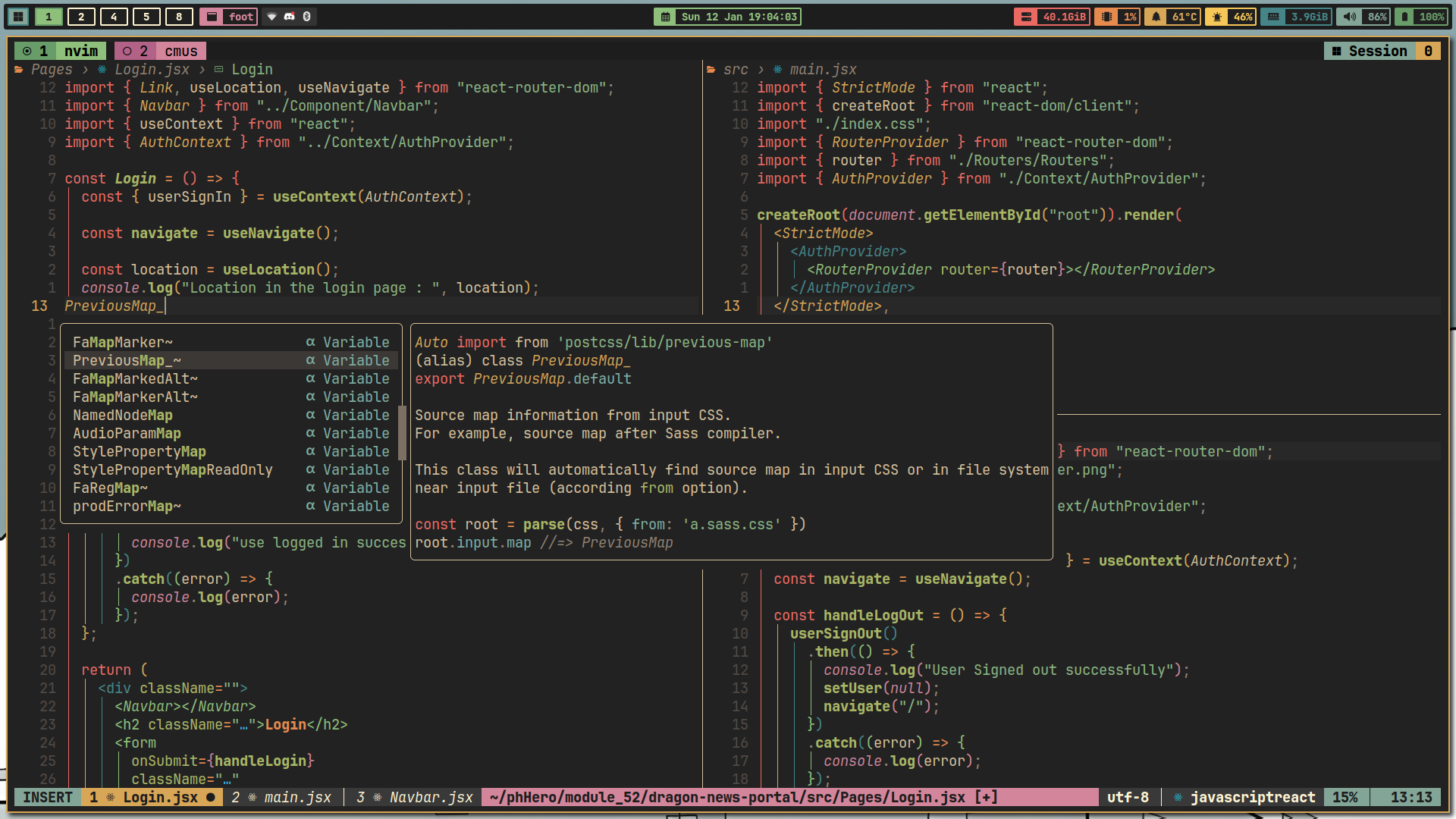Click the volume speaker icon

(x=1349, y=17)
